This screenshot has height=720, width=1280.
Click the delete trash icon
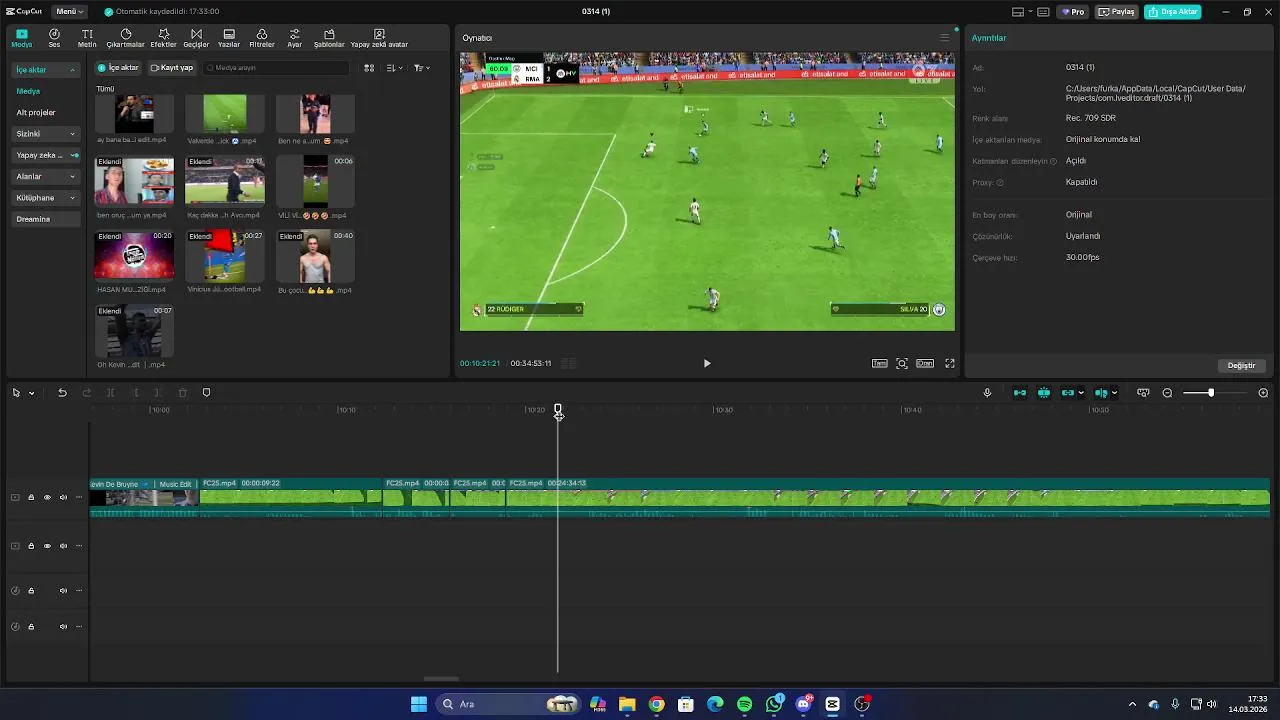(x=182, y=393)
